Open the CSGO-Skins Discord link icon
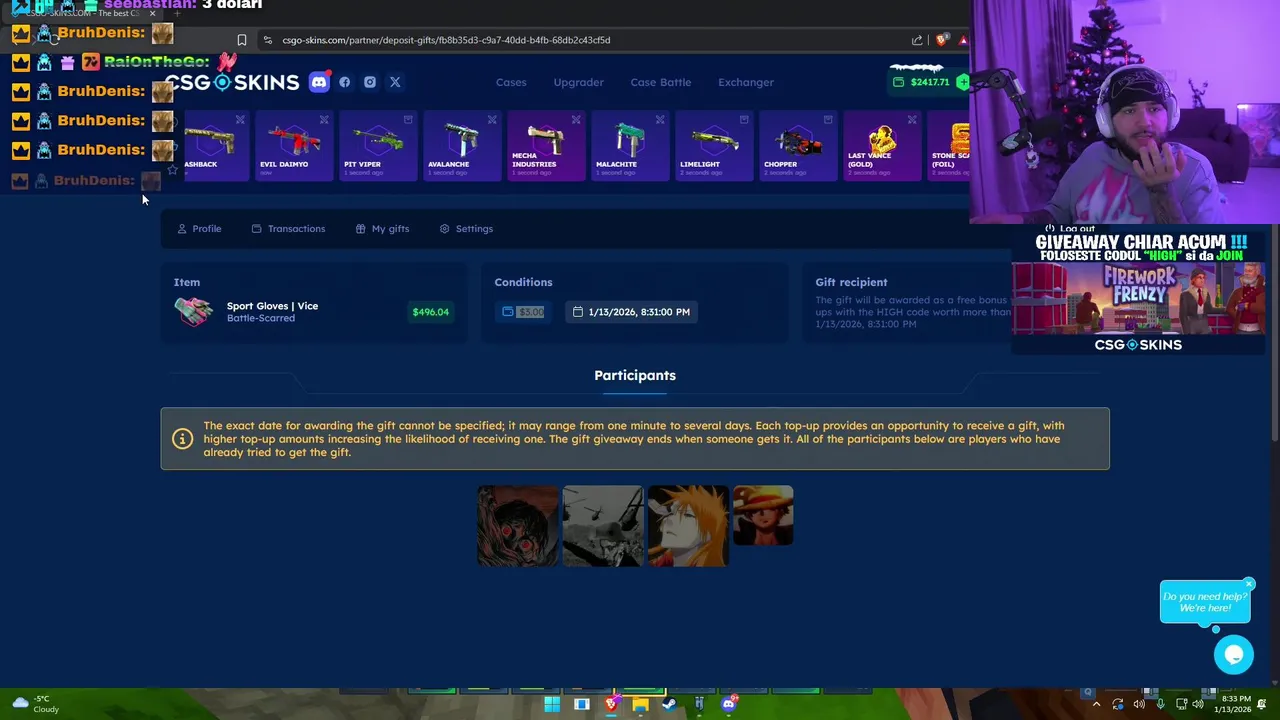Image resolution: width=1280 pixels, height=720 pixels. [319, 82]
